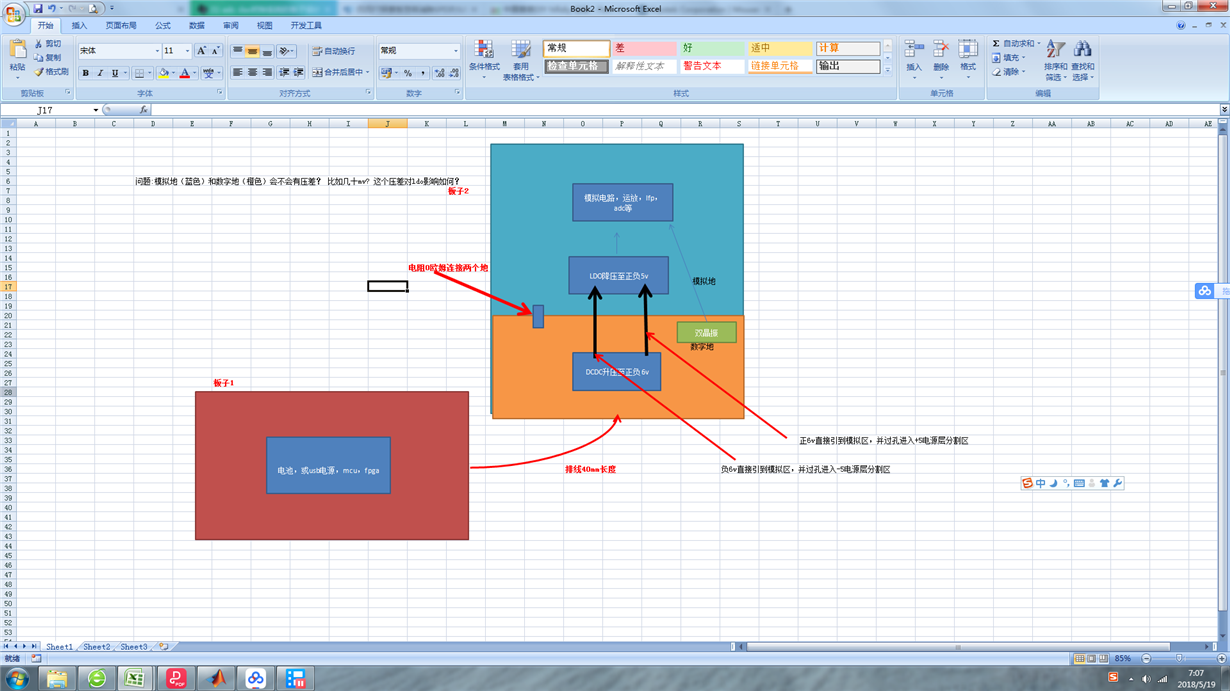The image size is (1230, 691).
Task: Toggle bold formatting
Action: click(86, 73)
